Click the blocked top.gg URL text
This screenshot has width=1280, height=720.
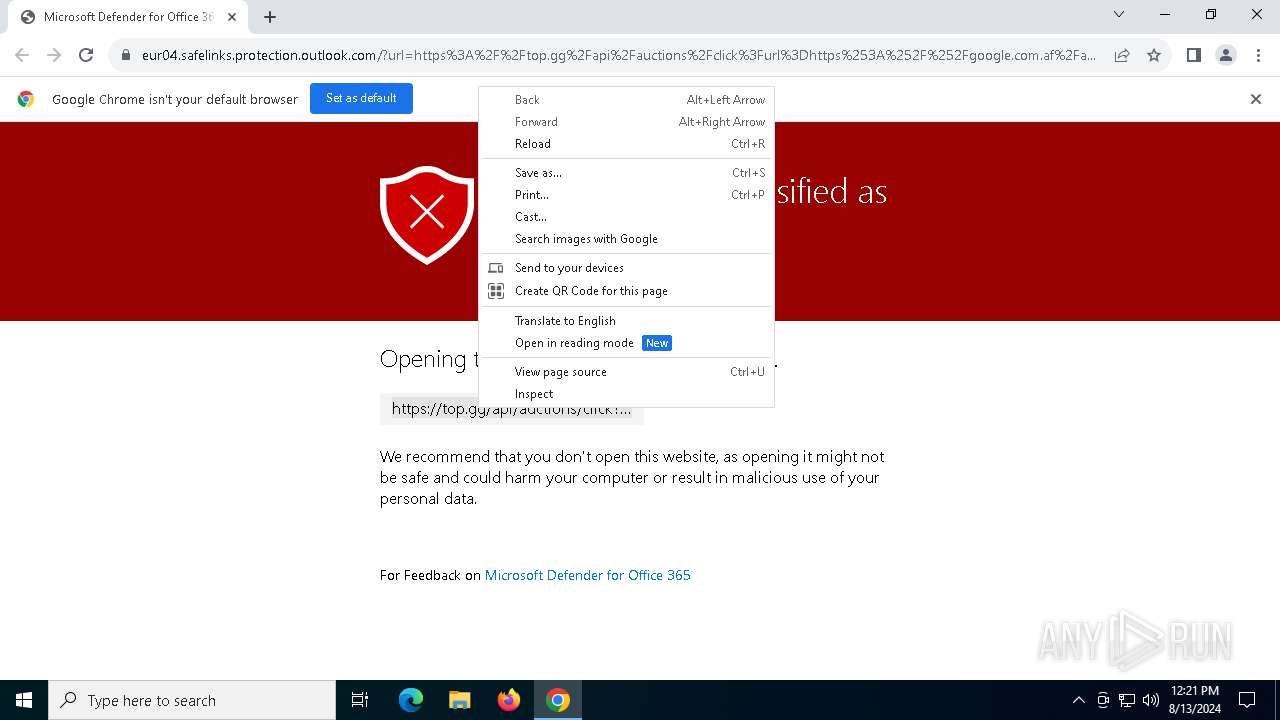pos(511,409)
